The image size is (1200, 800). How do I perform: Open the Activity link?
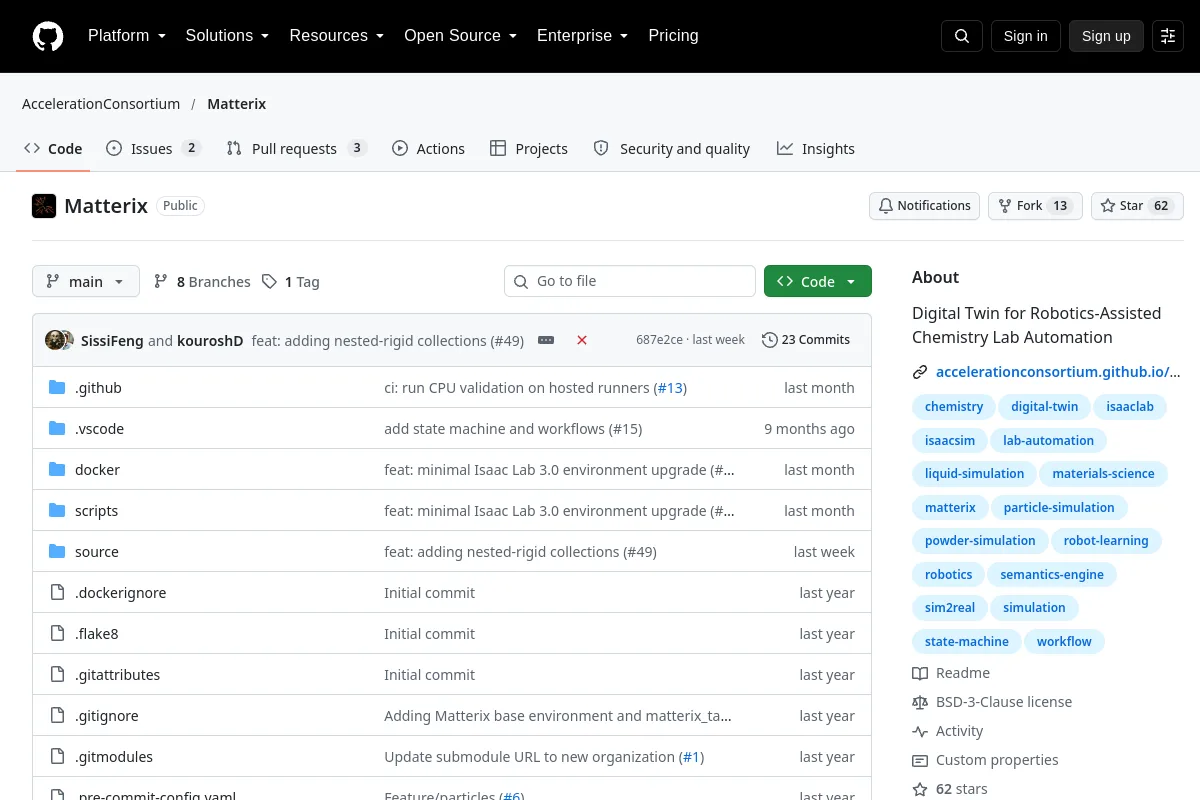948,731
